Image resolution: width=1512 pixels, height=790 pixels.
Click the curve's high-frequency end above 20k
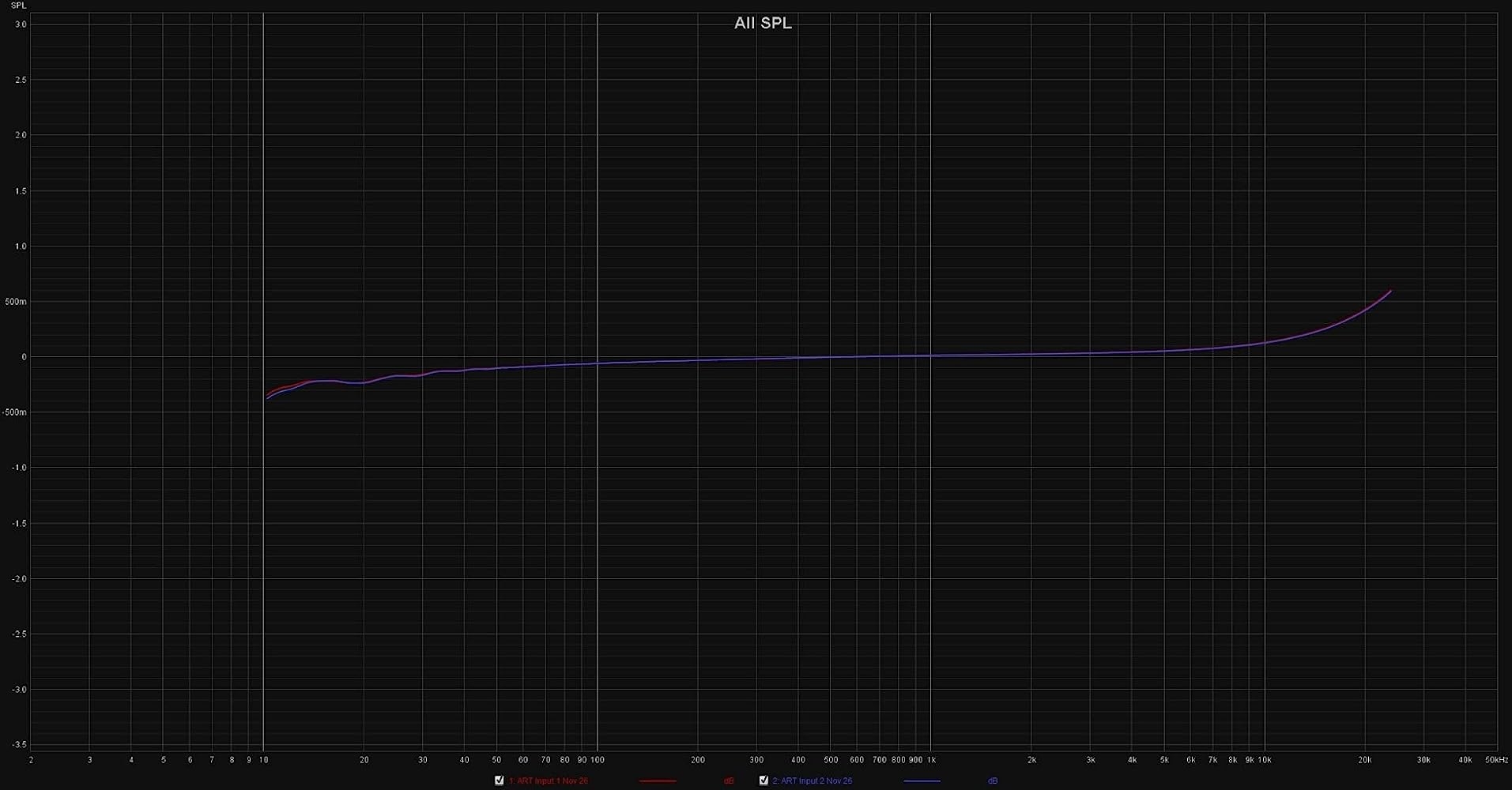tap(1389, 292)
